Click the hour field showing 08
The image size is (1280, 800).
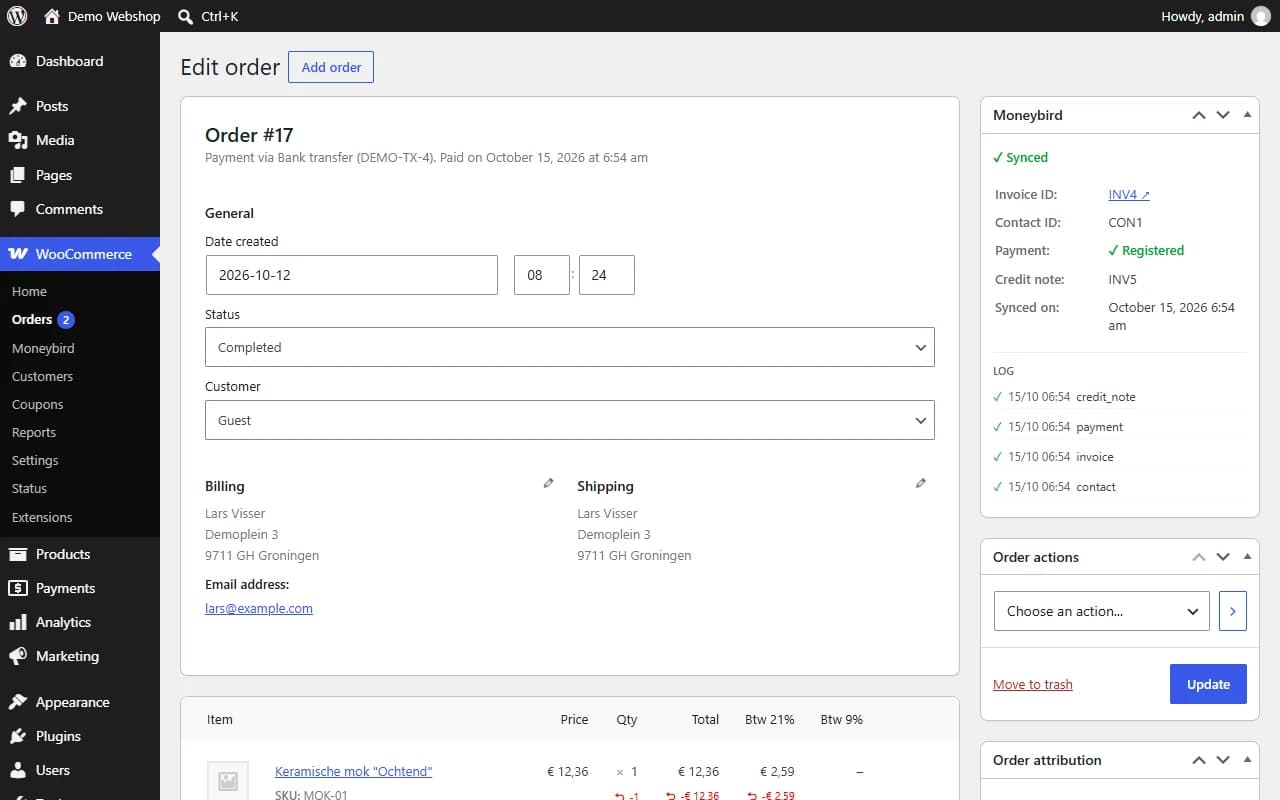542,275
